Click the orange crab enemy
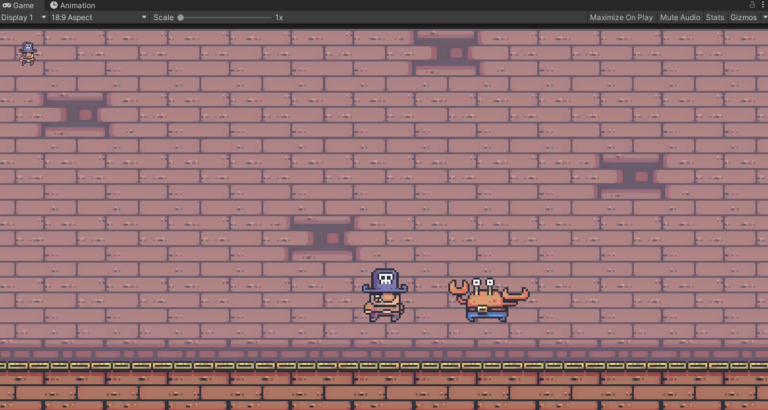 [488, 300]
